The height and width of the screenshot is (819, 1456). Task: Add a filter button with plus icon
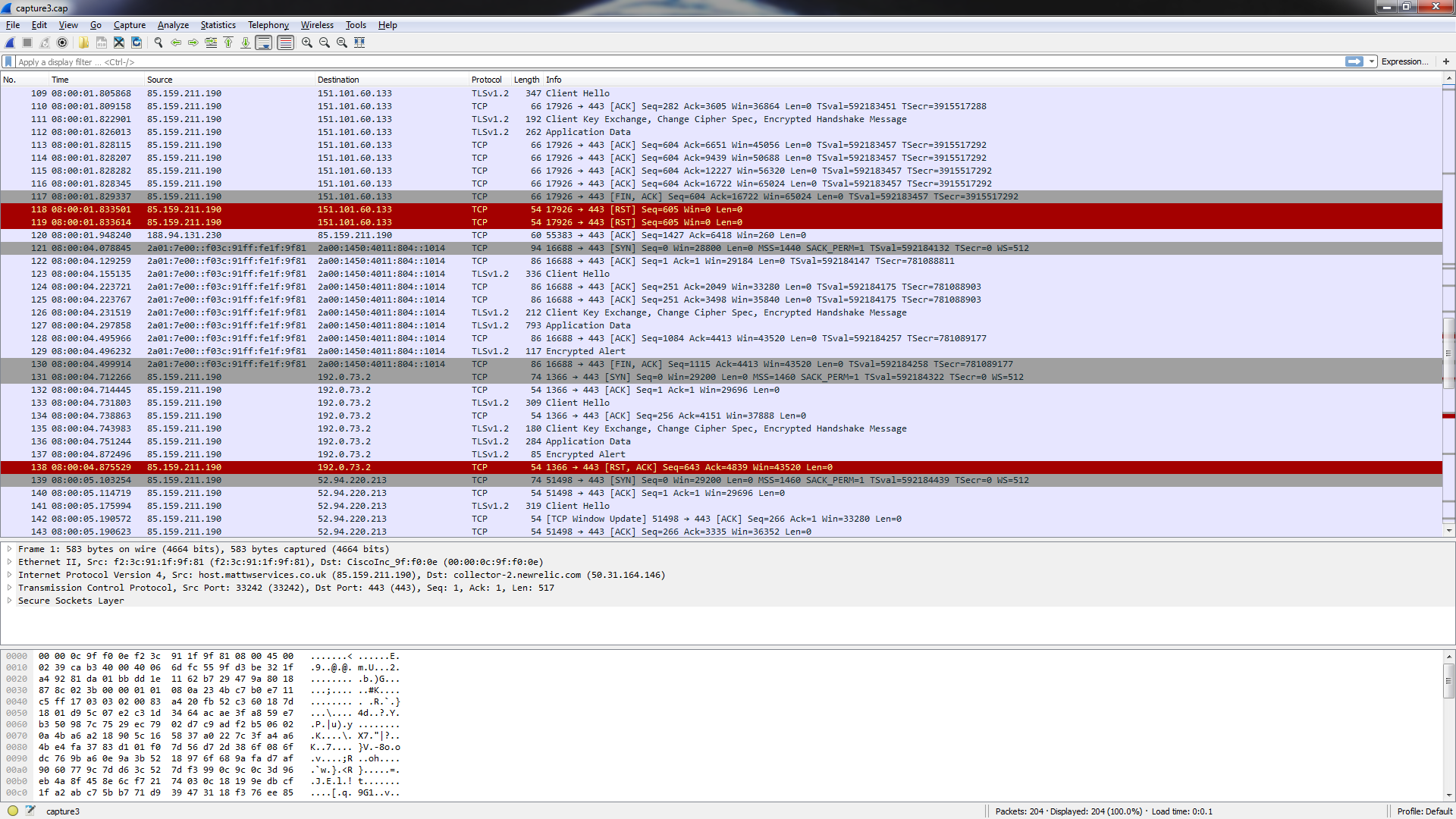(1445, 61)
